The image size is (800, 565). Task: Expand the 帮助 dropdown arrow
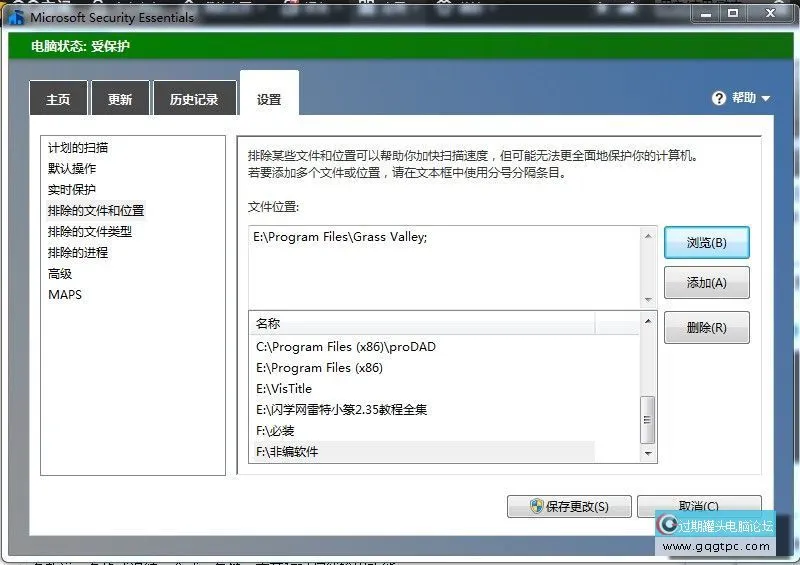point(765,98)
